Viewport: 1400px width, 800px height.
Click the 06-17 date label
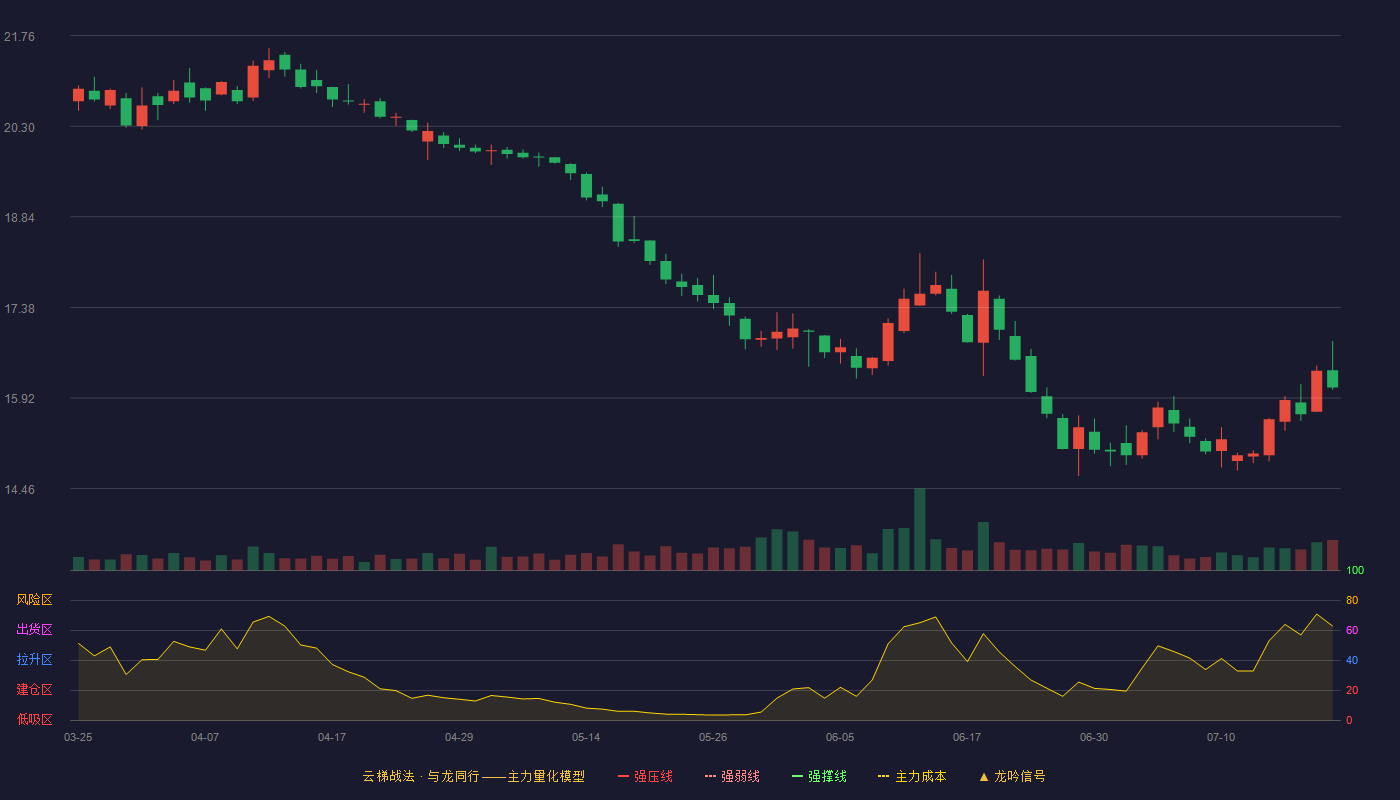[x=967, y=737]
